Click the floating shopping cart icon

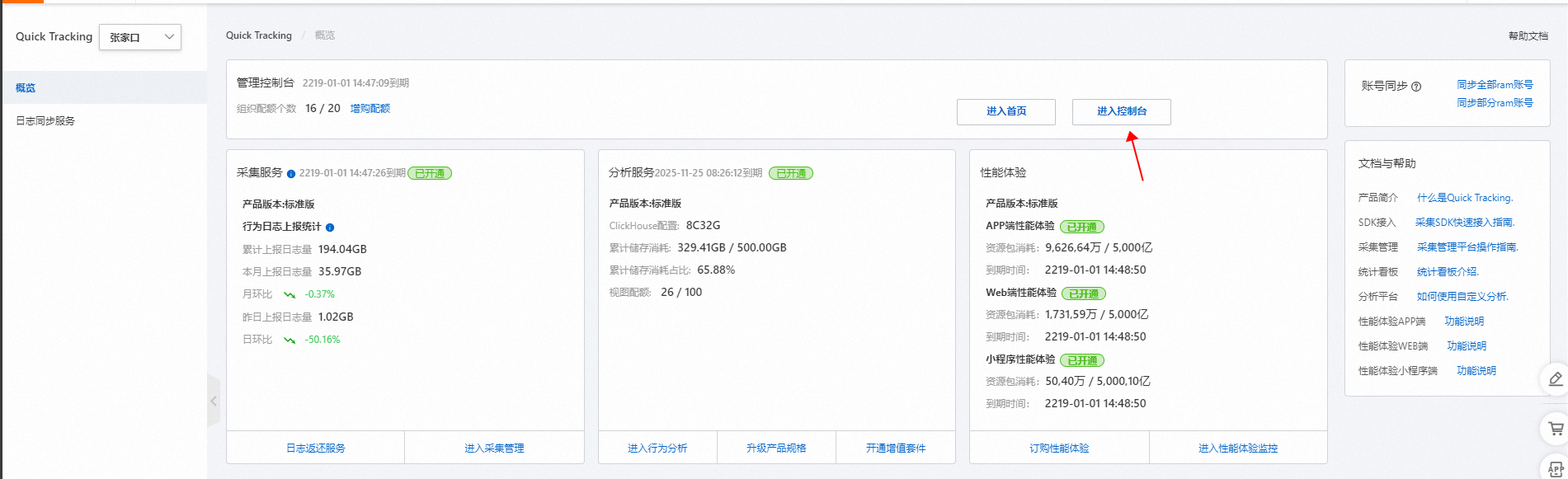pyautogui.click(x=1556, y=429)
